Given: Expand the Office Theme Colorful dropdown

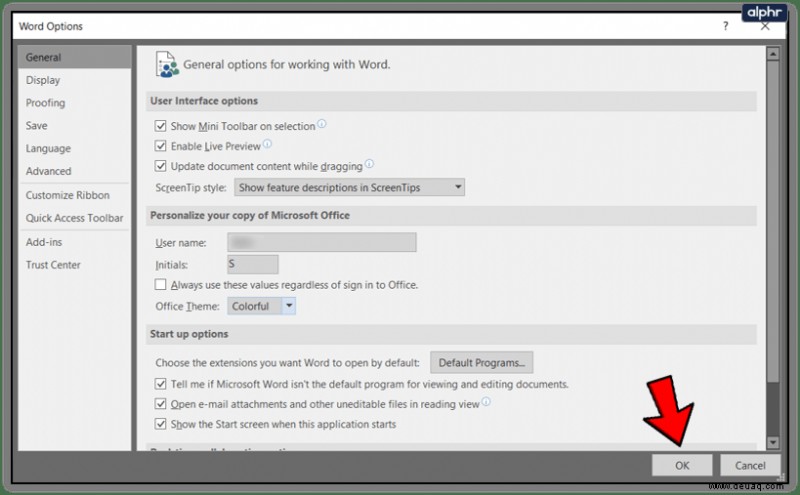Looking at the screenshot, I should 261,306.
